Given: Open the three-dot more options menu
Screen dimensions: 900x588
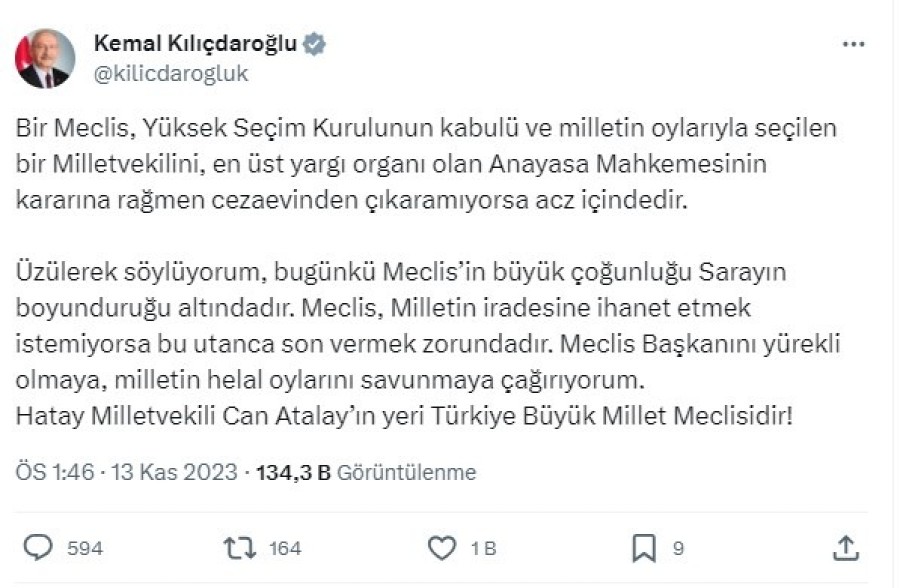Looking at the screenshot, I should coord(853,45).
